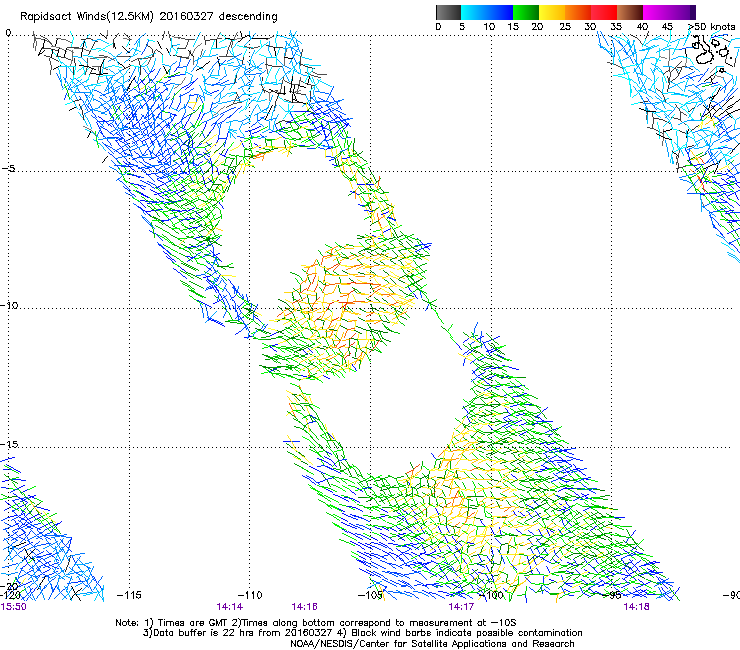Screen dimensions: 740x650
Task: Select the blue 10-15 knots legend color
Action: click(x=500, y=12)
